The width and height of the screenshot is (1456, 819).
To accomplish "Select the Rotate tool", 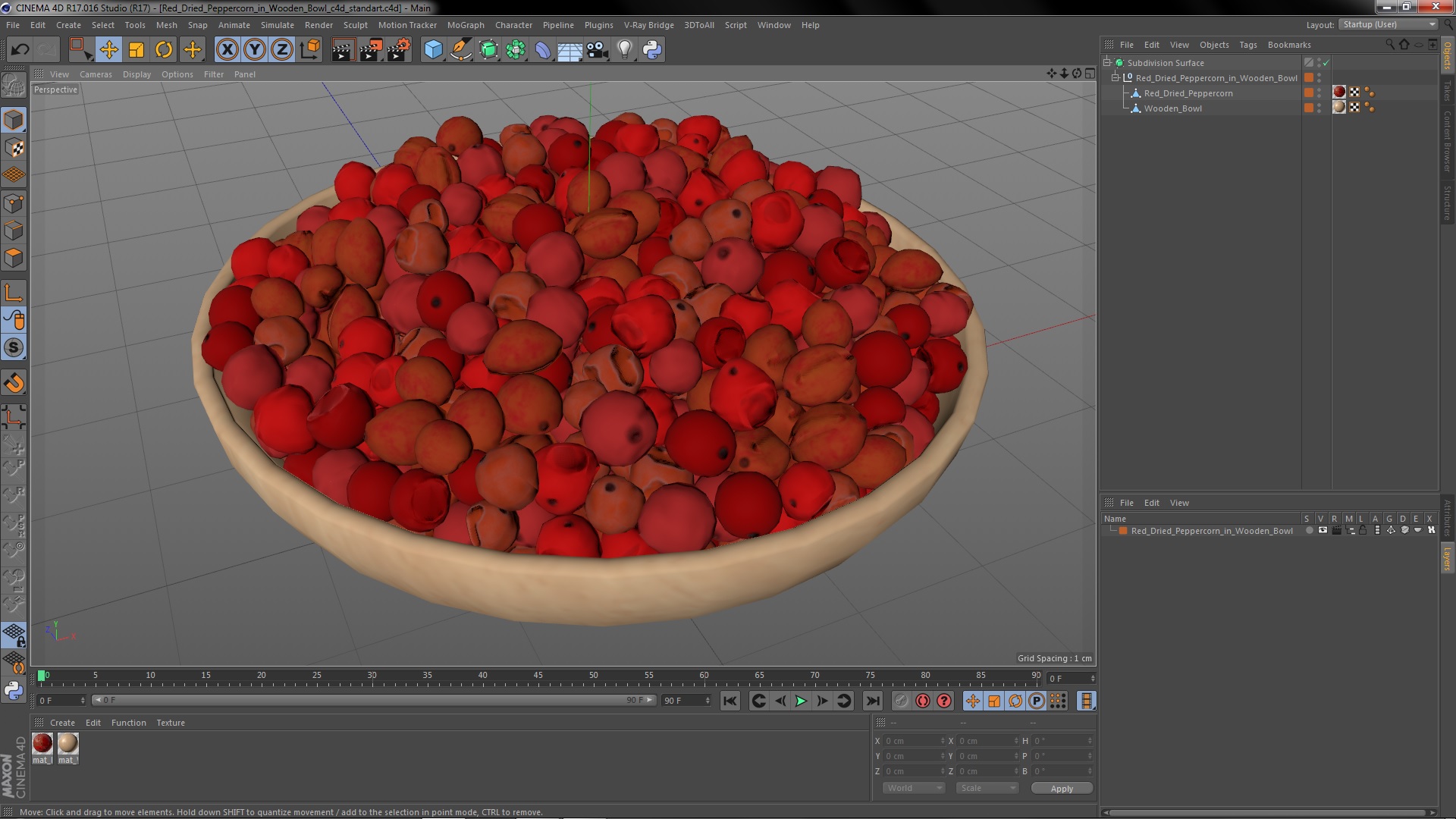I will click(x=164, y=50).
